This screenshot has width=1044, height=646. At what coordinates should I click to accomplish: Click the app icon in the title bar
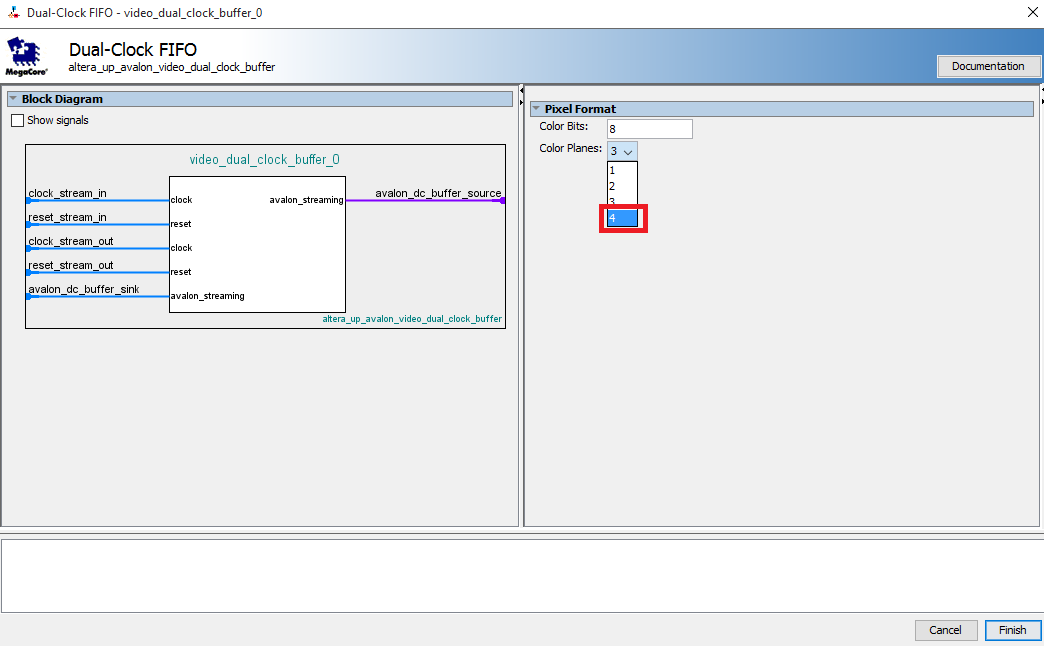tap(13, 13)
